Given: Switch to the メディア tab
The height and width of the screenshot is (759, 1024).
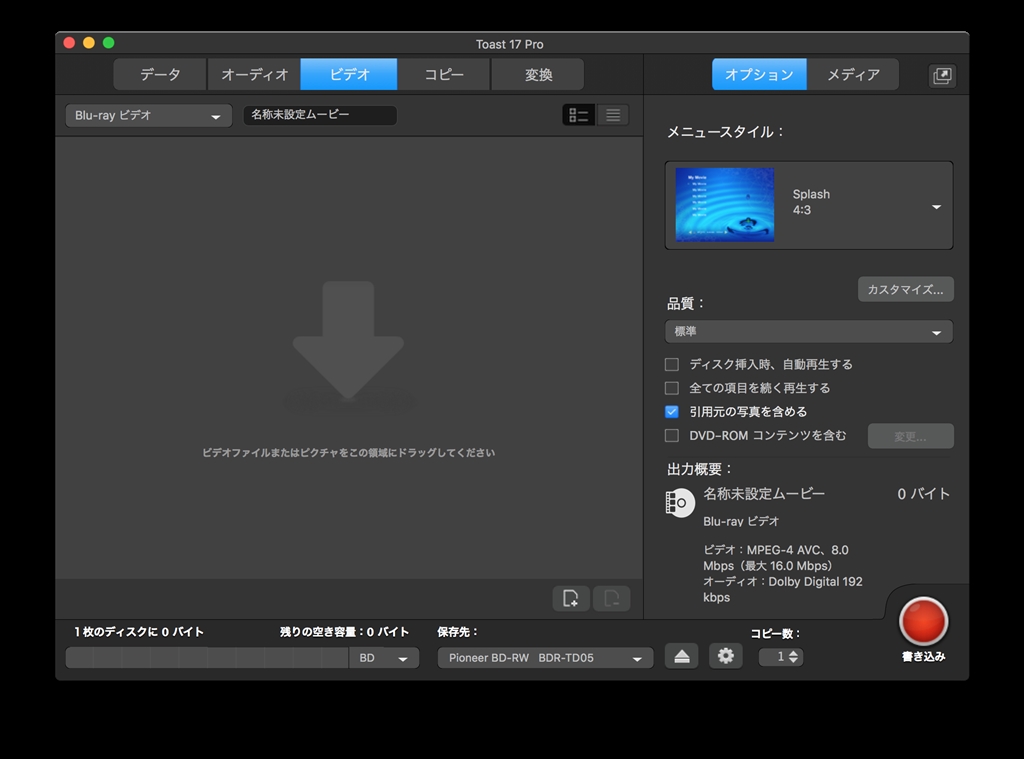Looking at the screenshot, I should click(853, 75).
